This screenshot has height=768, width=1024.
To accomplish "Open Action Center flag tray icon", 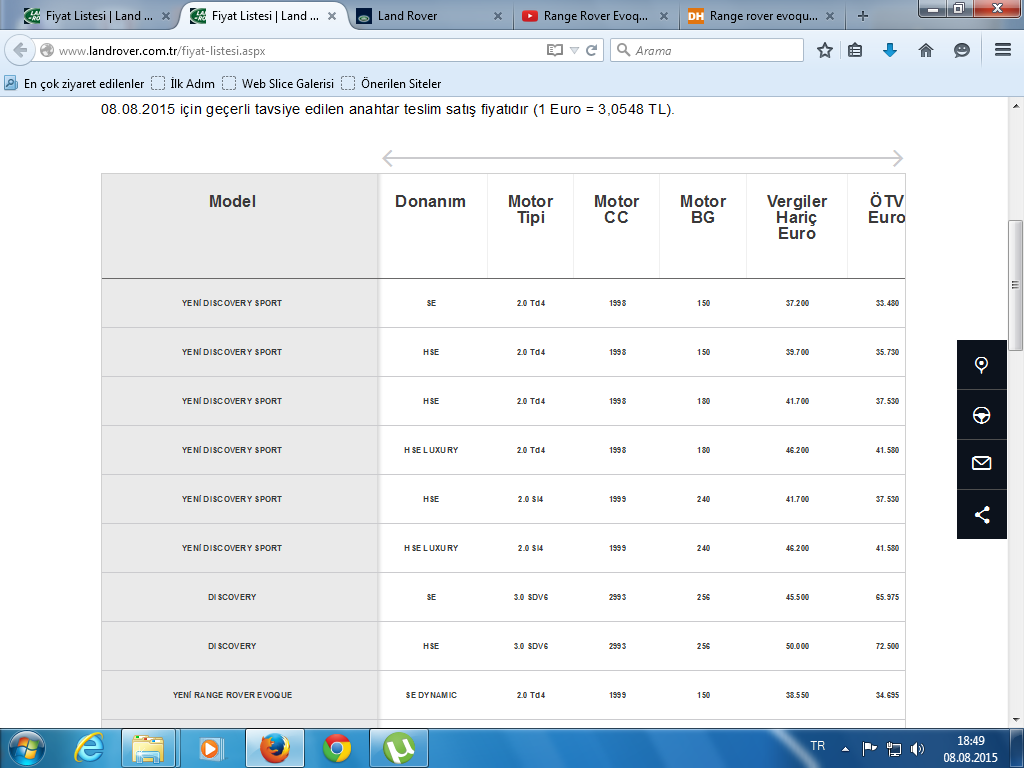I will [869, 748].
